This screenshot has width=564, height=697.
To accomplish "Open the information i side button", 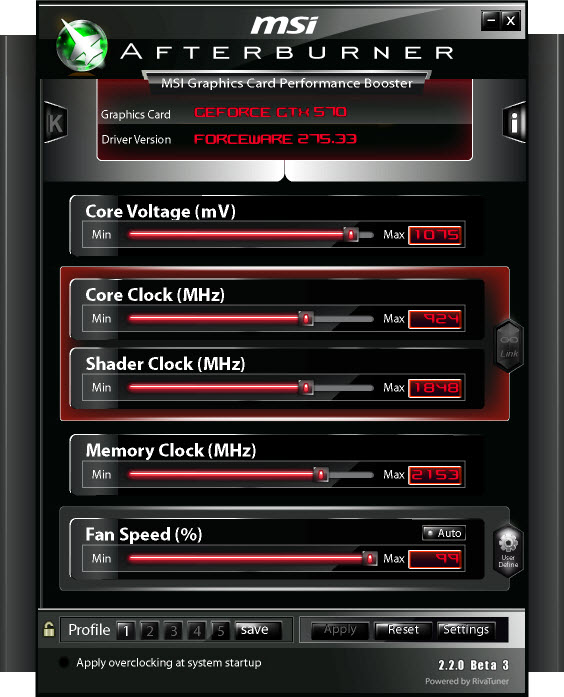I will coord(514,122).
